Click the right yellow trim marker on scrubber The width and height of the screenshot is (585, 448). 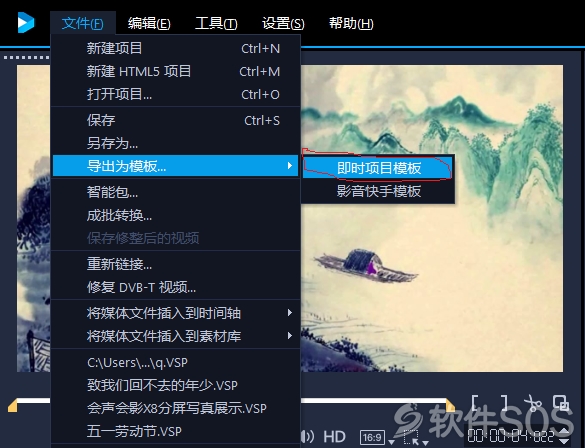coord(450,404)
